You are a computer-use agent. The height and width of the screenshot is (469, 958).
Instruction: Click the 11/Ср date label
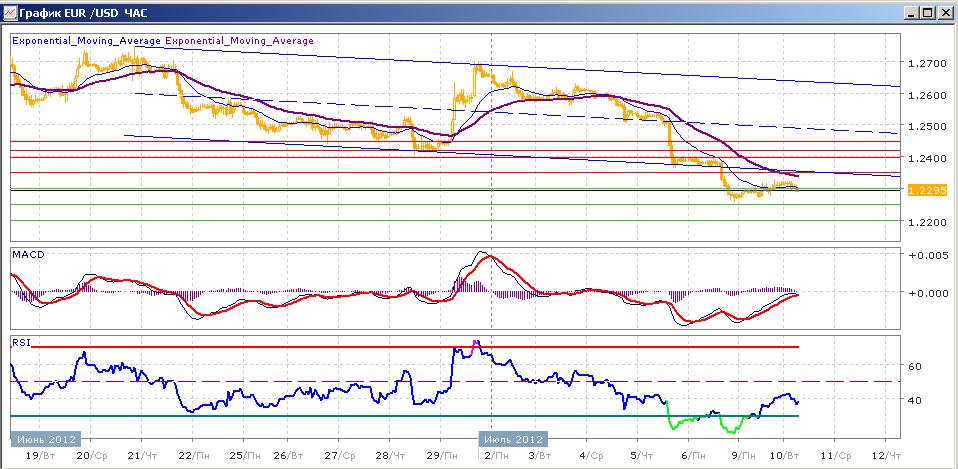[x=836, y=456]
